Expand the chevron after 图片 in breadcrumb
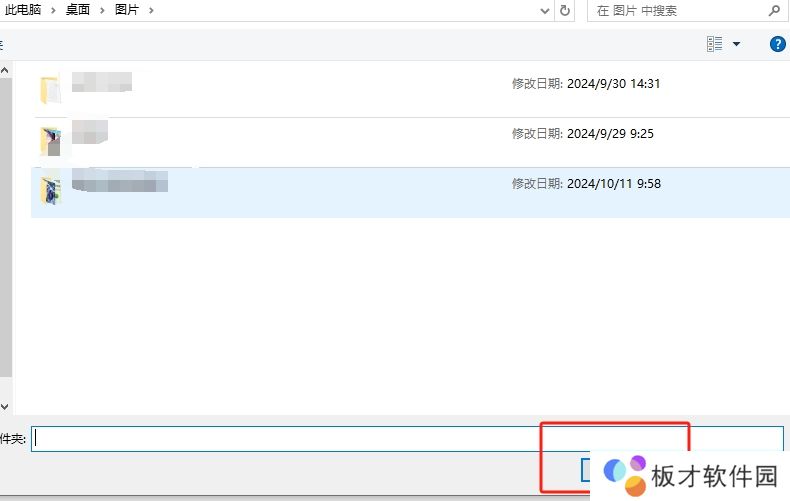The image size is (790, 501). [151, 10]
